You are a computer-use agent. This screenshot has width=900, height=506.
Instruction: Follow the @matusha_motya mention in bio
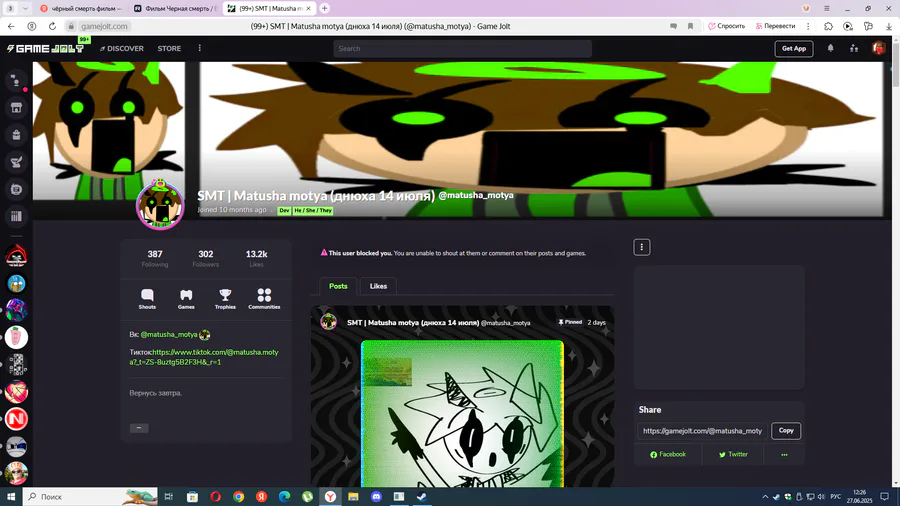click(169, 334)
